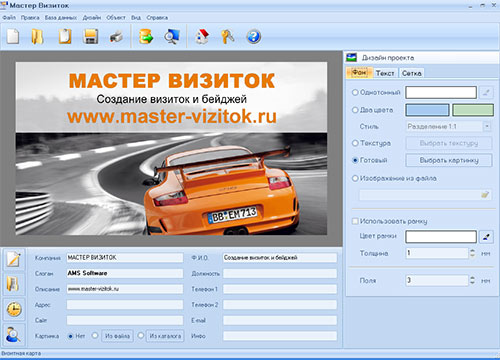Click the Выбрать текстуру button

449,143
